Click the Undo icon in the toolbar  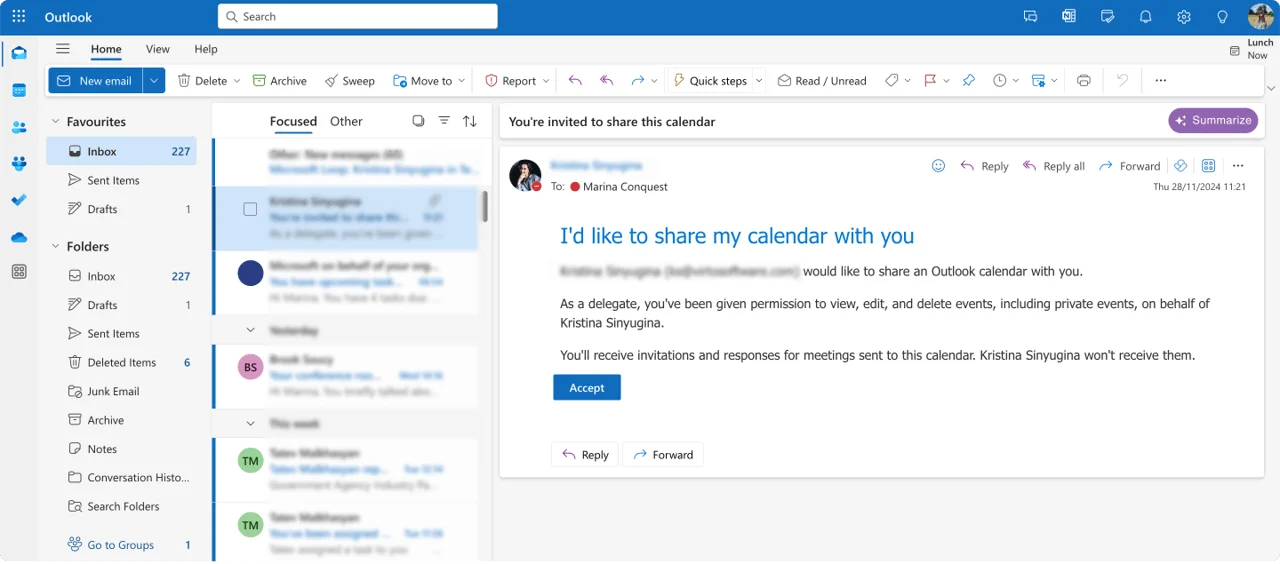(1123, 81)
